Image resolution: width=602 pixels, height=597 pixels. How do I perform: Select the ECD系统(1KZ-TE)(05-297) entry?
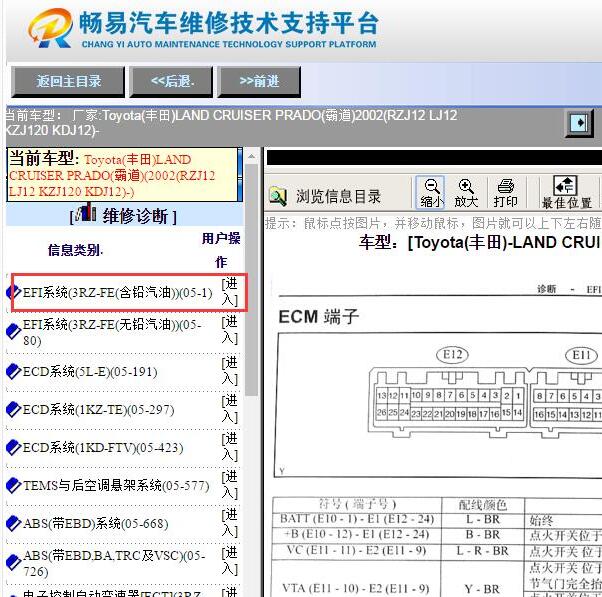98,410
